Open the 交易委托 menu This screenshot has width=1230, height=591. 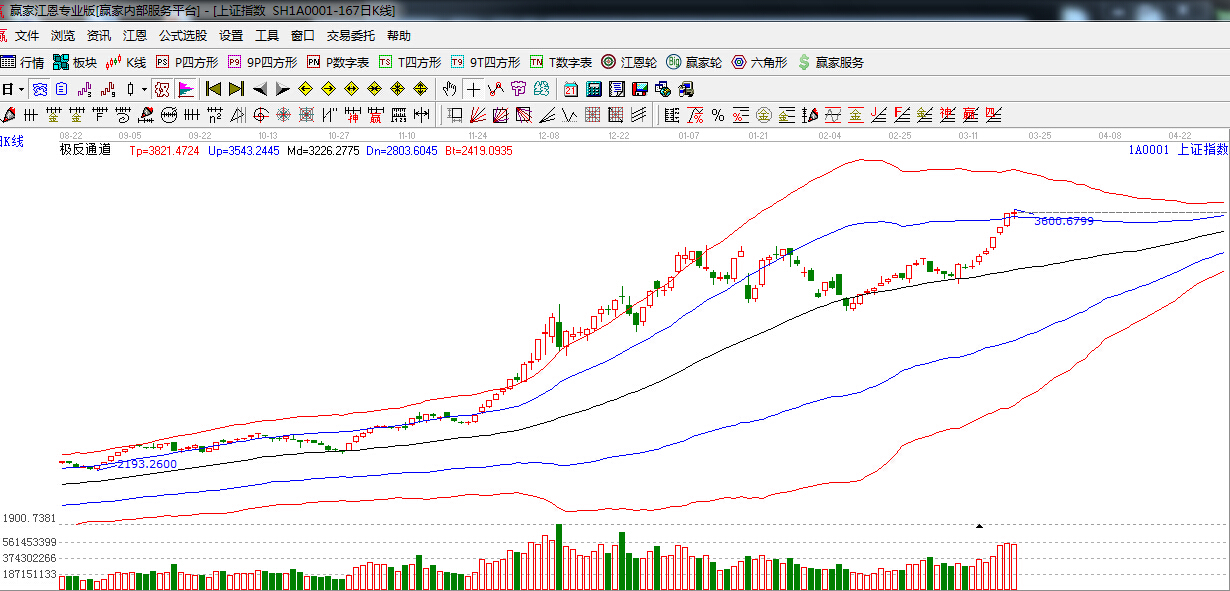pyautogui.click(x=350, y=36)
